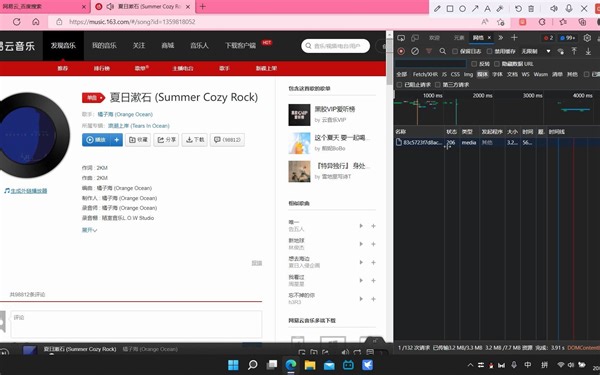Select the text 'A' annotation tool
600x375 pixels.
pos(487,8)
